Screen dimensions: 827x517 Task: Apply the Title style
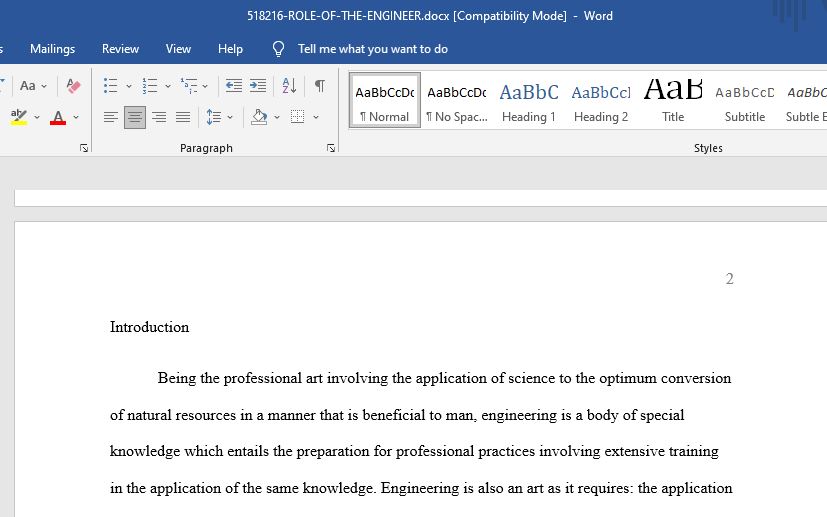673,100
